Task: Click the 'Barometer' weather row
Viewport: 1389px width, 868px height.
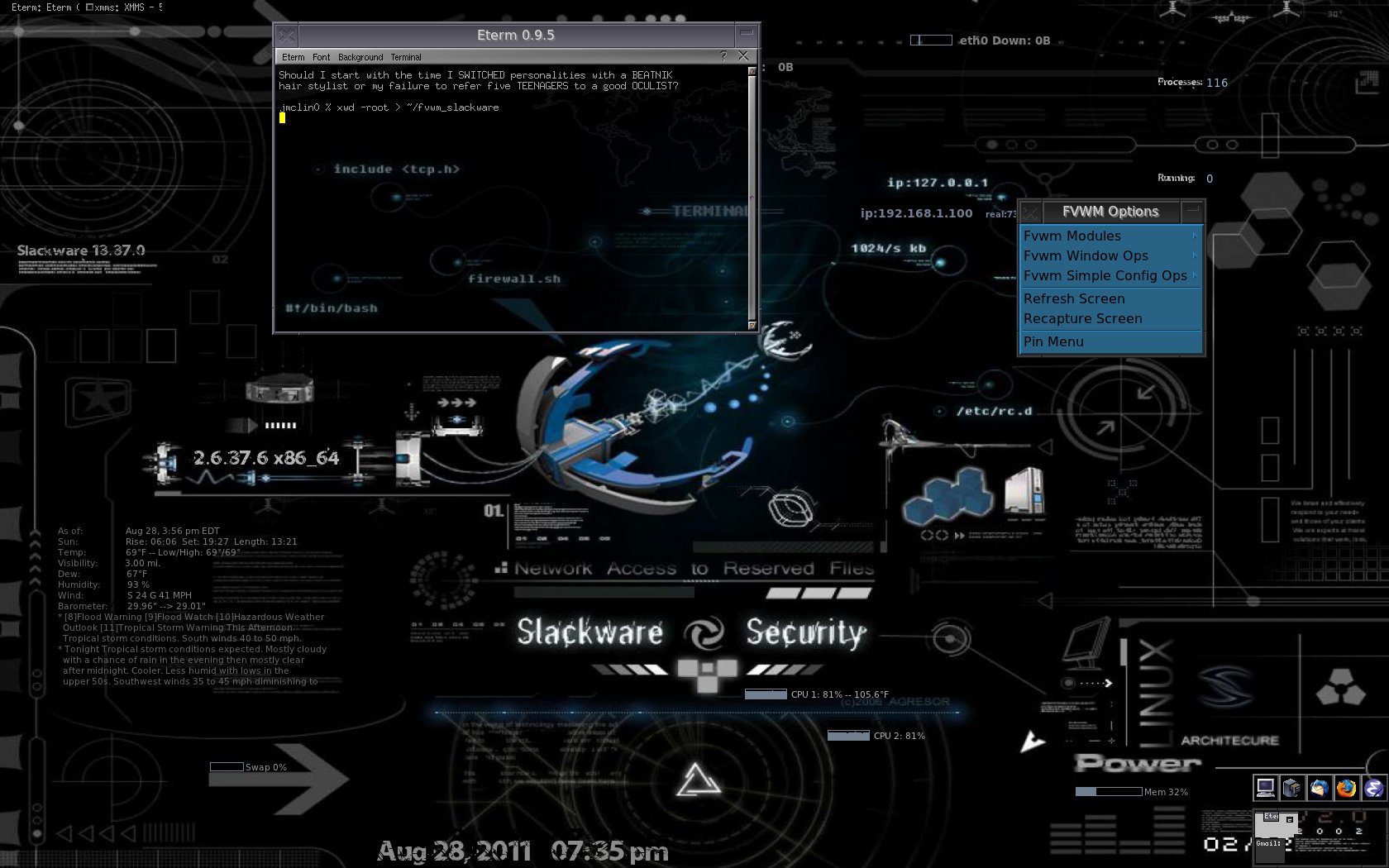Action: point(131,606)
